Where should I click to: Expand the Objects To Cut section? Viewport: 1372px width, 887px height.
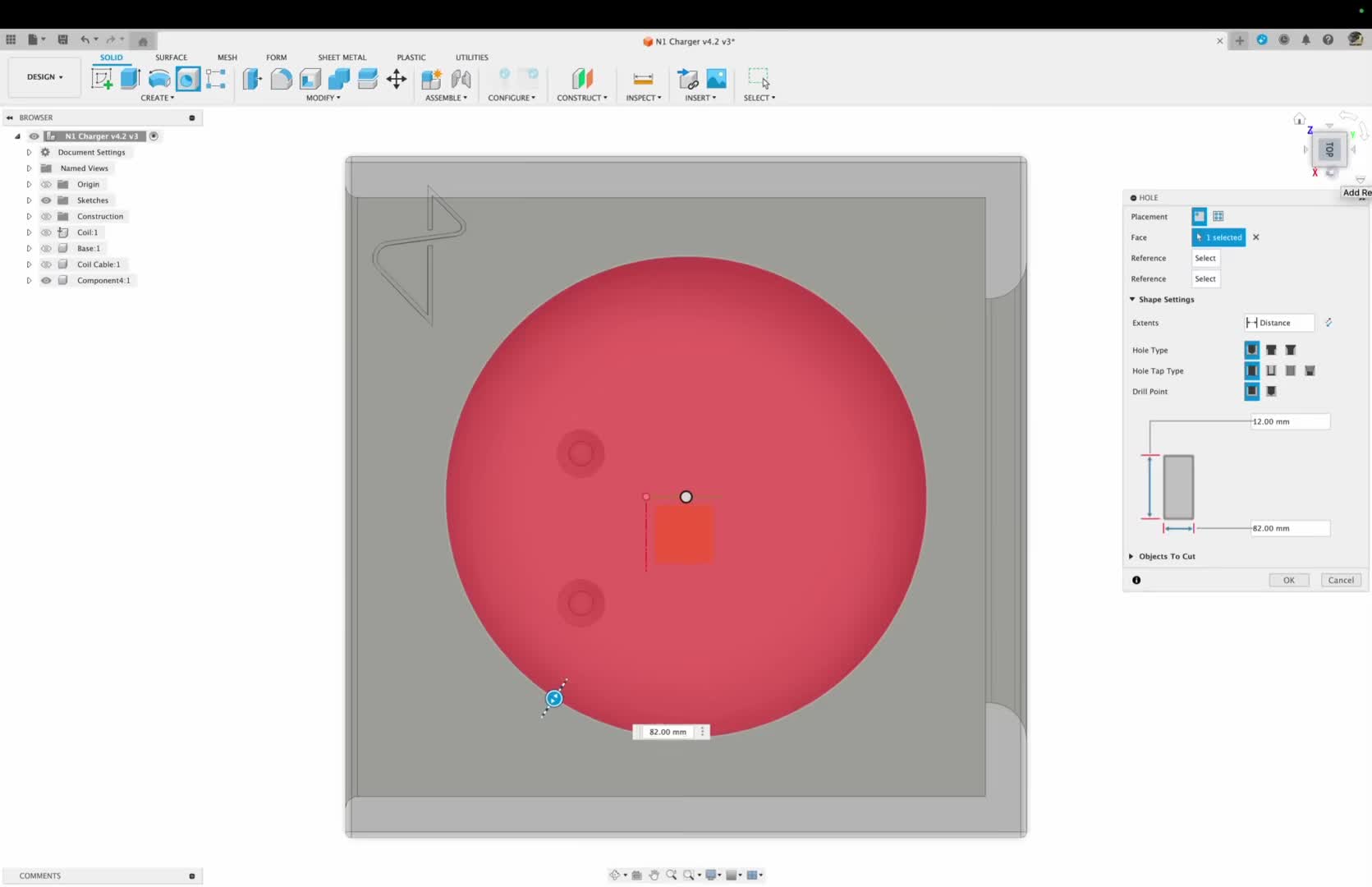(x=1131, y=557)
